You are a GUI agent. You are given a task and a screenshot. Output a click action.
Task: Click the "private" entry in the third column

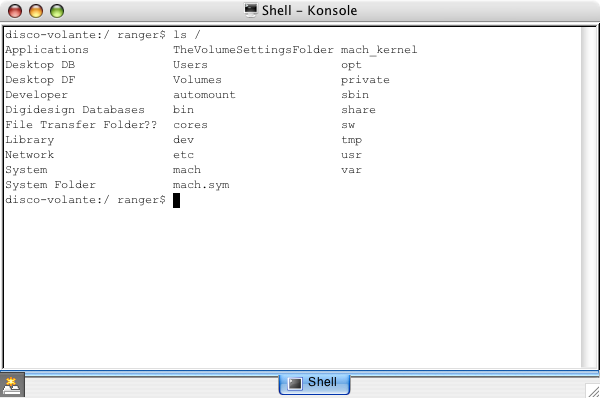point(365,80)
